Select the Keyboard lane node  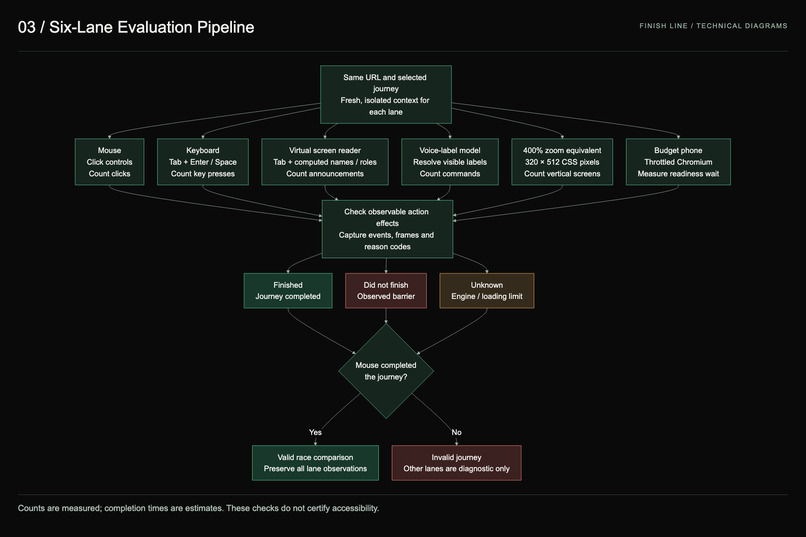coord(203,162)
